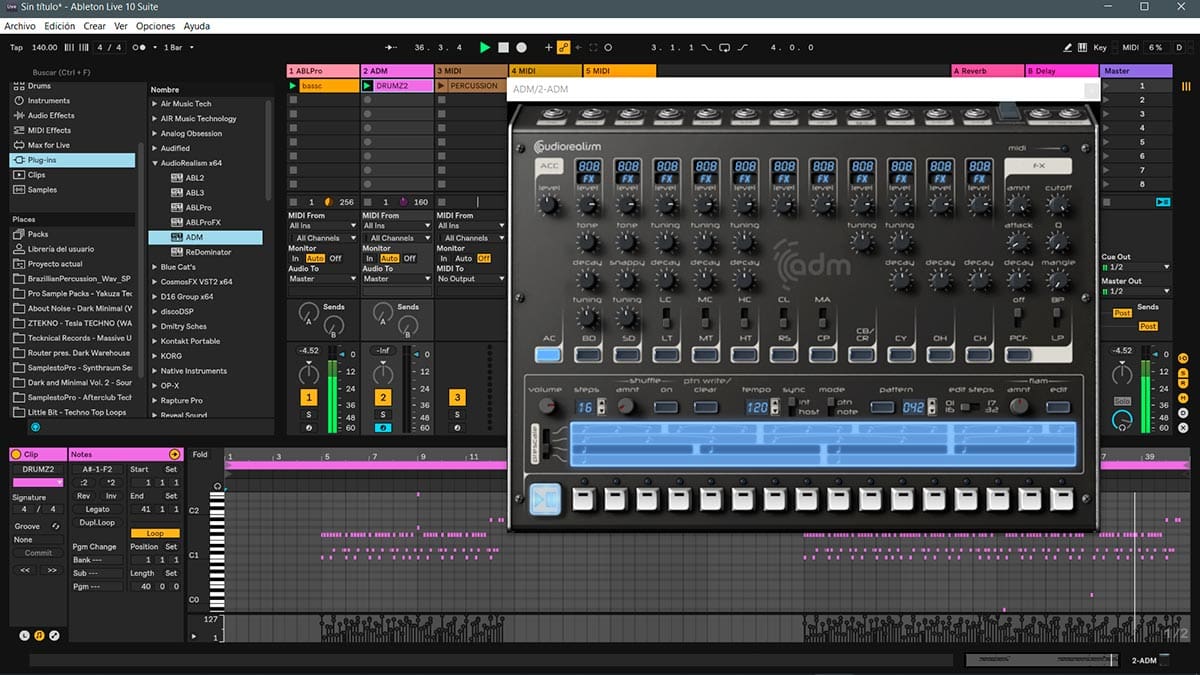Screen dimensions: 1200x675
Task: Click the Legato button
Action: [97, 509]
